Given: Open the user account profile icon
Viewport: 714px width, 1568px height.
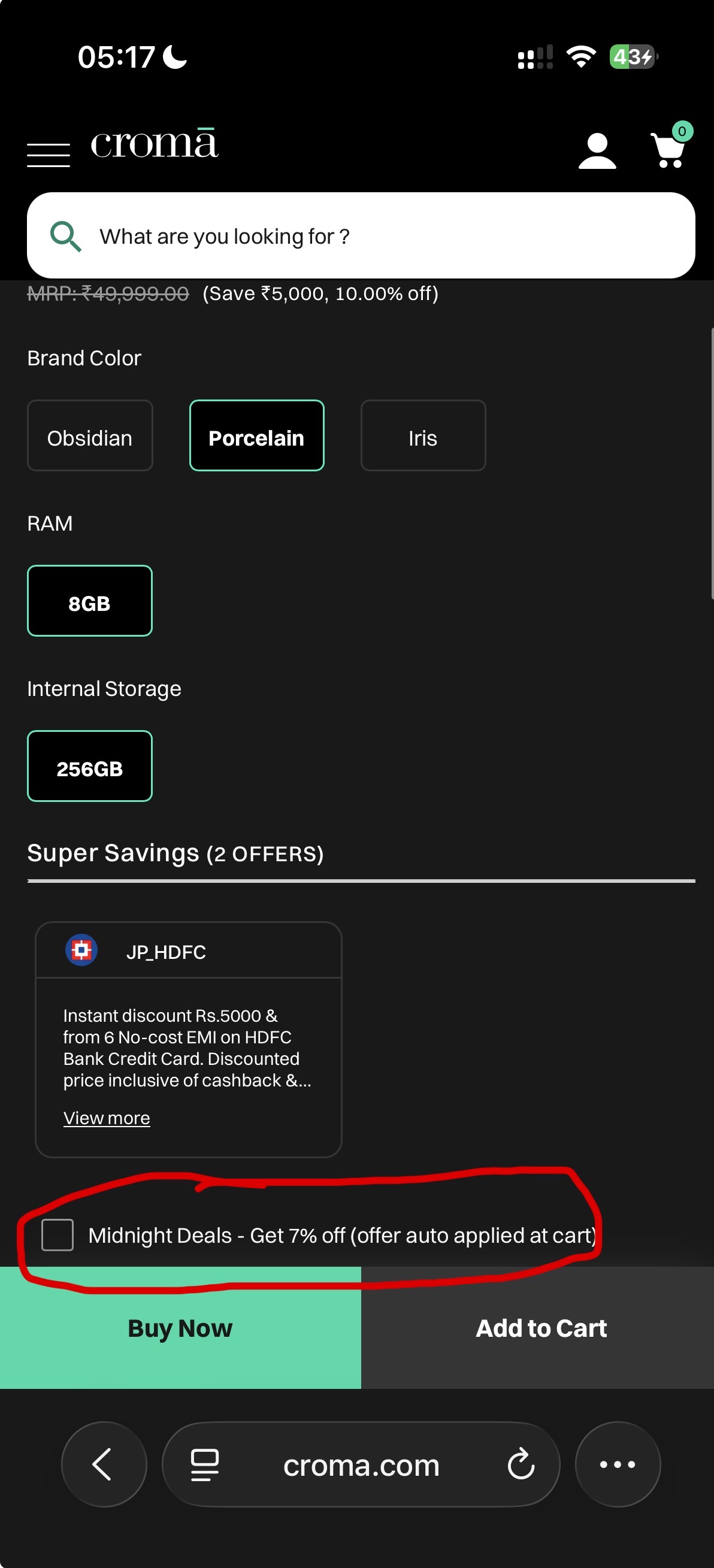Looking at the screenshot, I should [x=597, y=151].
